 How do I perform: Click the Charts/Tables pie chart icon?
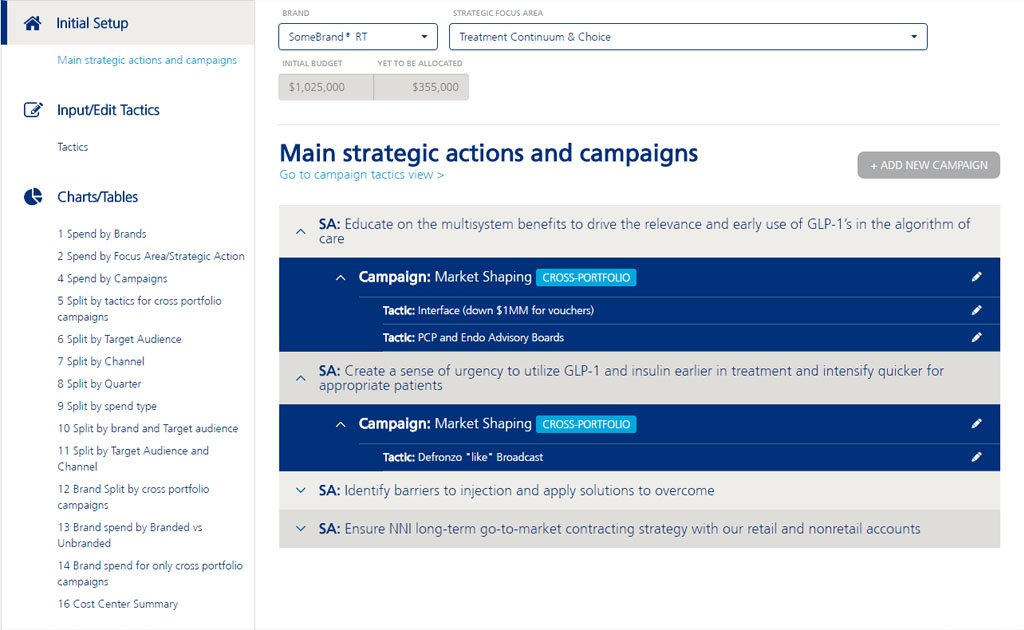point(33,197)
